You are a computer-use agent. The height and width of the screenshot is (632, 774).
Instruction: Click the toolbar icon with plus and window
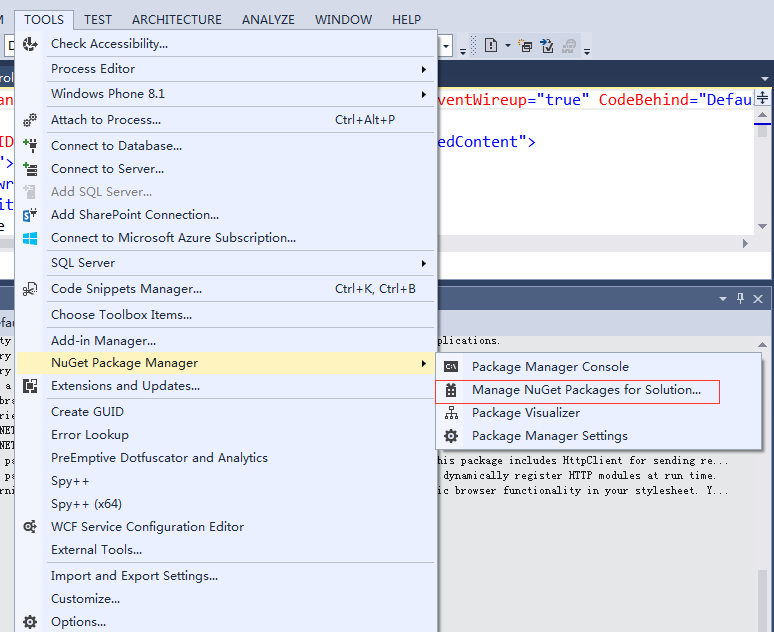[x=525, y=46]
